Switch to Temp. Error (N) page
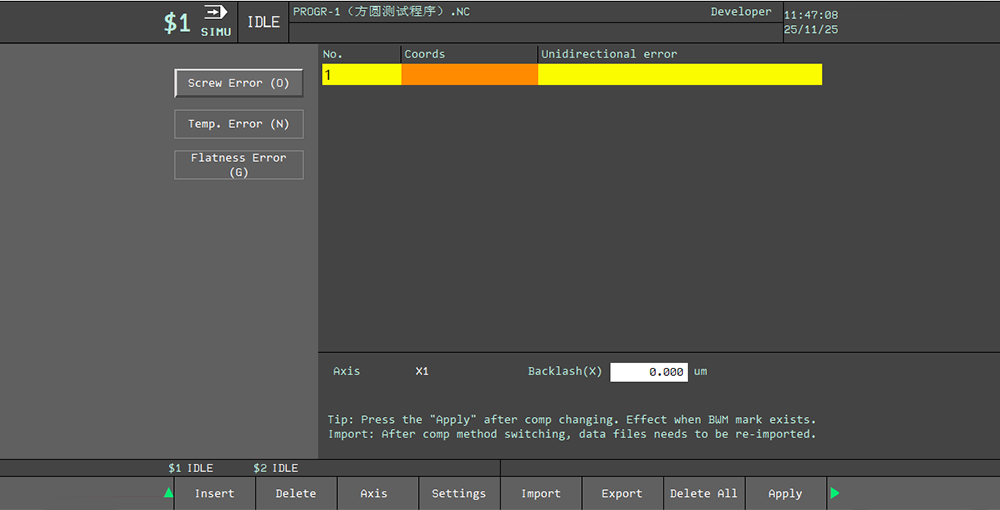 pos(238,124)
